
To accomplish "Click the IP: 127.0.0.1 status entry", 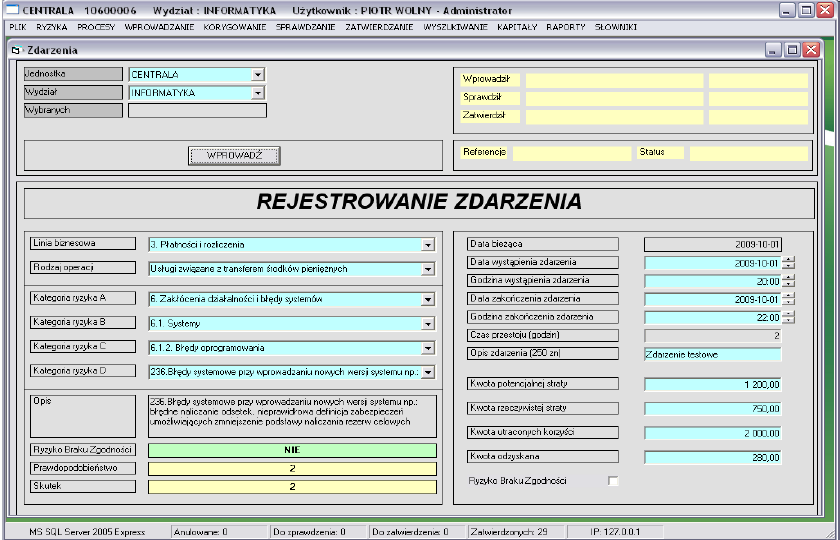I will [x=615, y=532].
